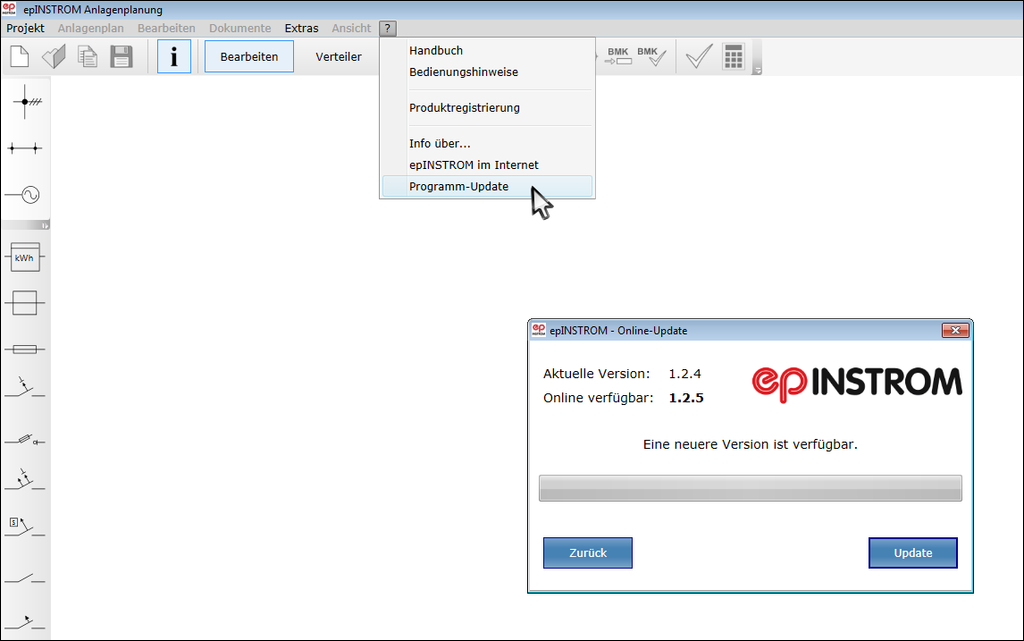Expand the symbol palette divider arrow
Screen dimensions: 1024x641
(x=45, y=225)
